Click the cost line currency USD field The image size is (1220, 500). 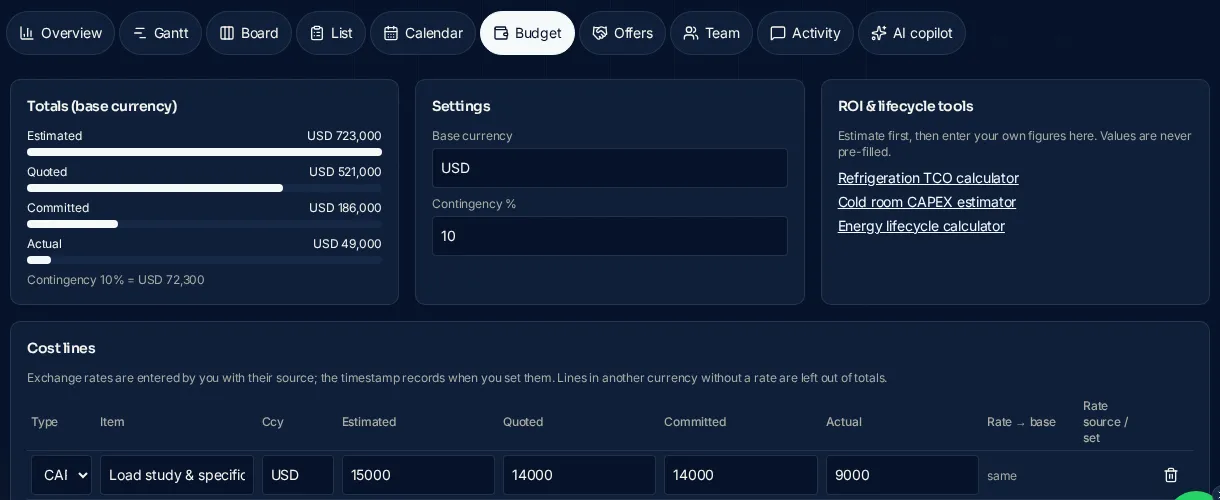click(x=298, y=475)
